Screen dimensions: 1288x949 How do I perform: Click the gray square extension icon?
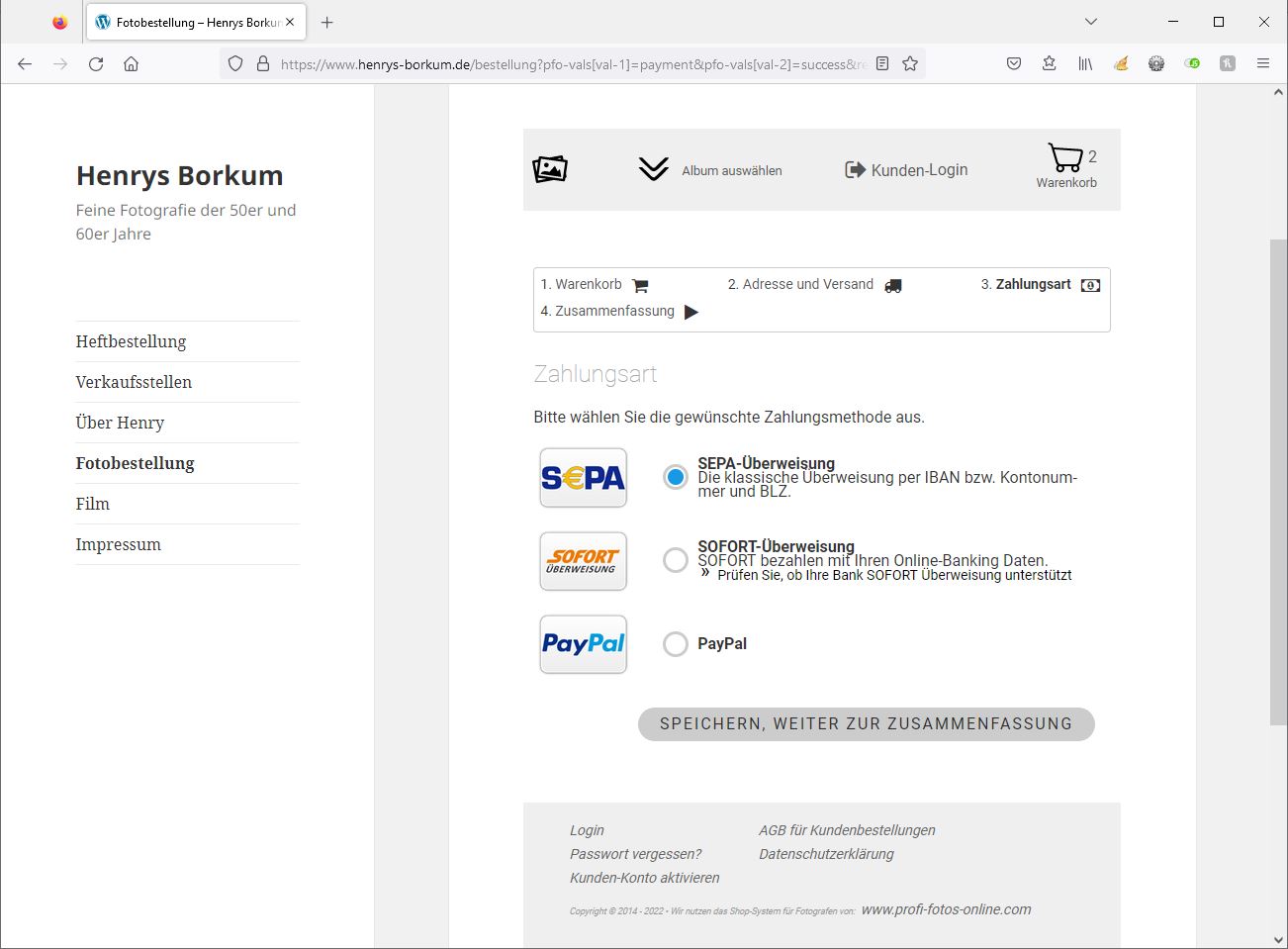(1228, 63)
